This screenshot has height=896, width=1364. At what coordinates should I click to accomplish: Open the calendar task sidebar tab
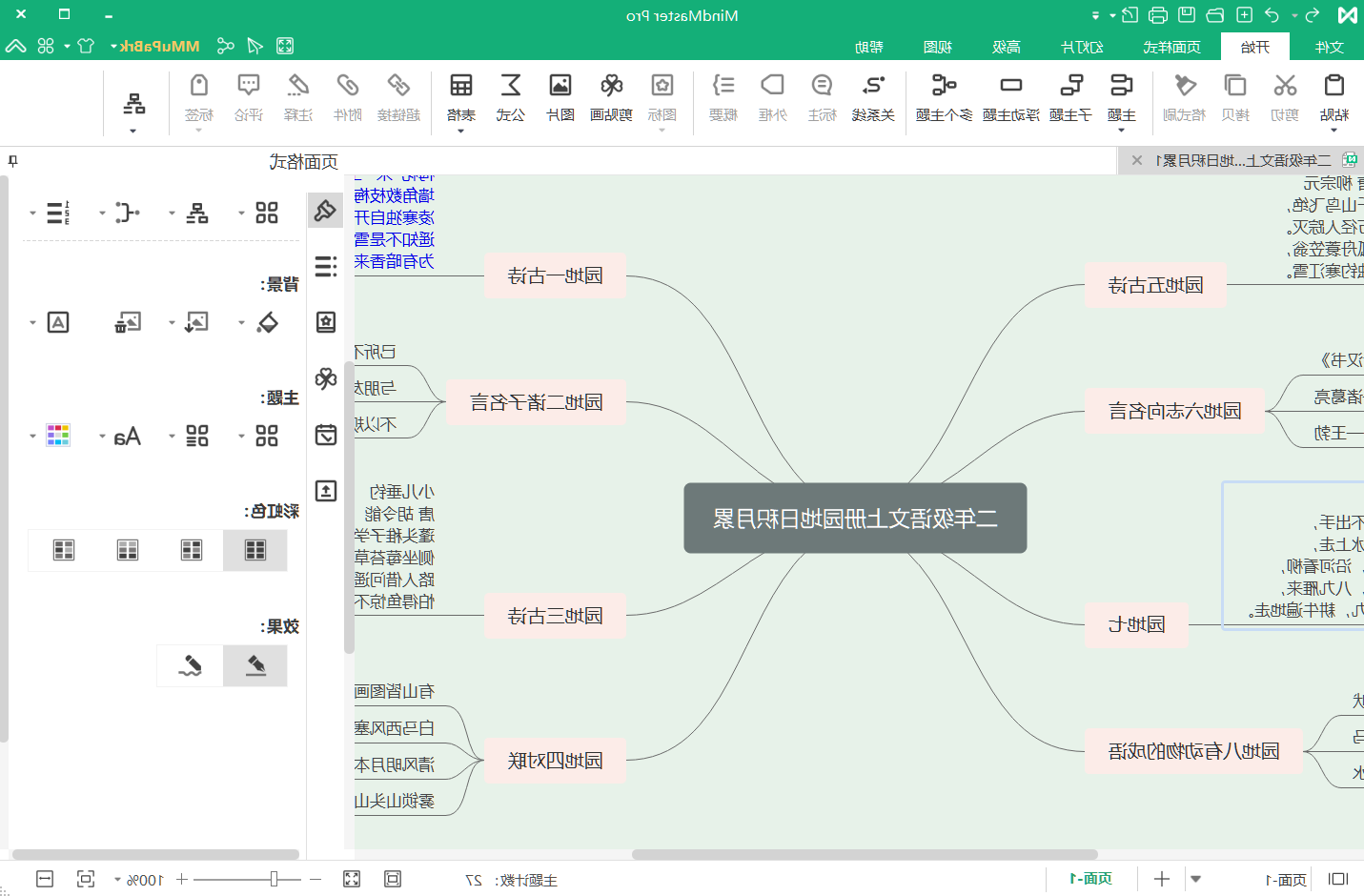[326, 435]
